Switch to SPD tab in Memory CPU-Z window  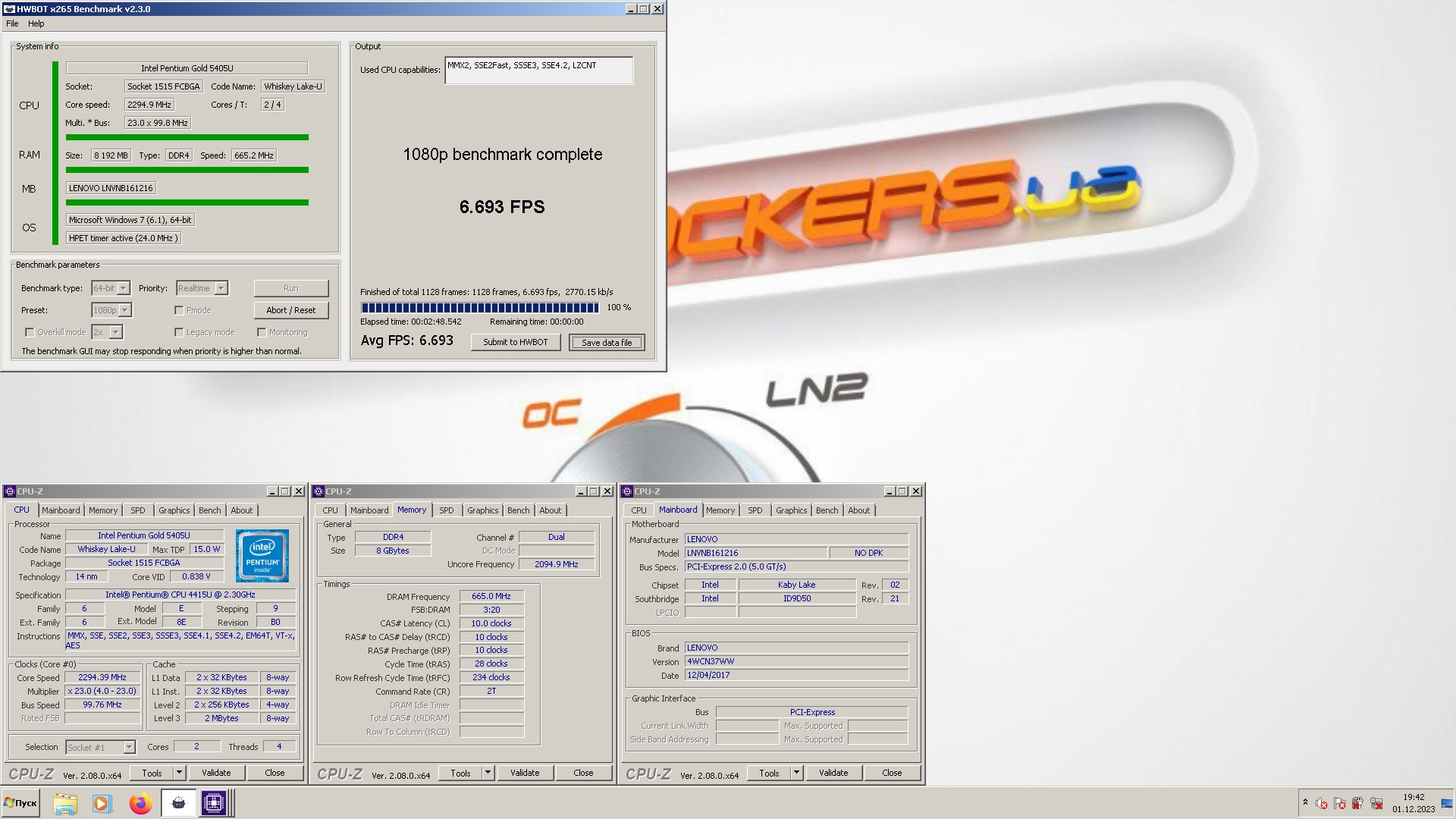pos(447,510)
